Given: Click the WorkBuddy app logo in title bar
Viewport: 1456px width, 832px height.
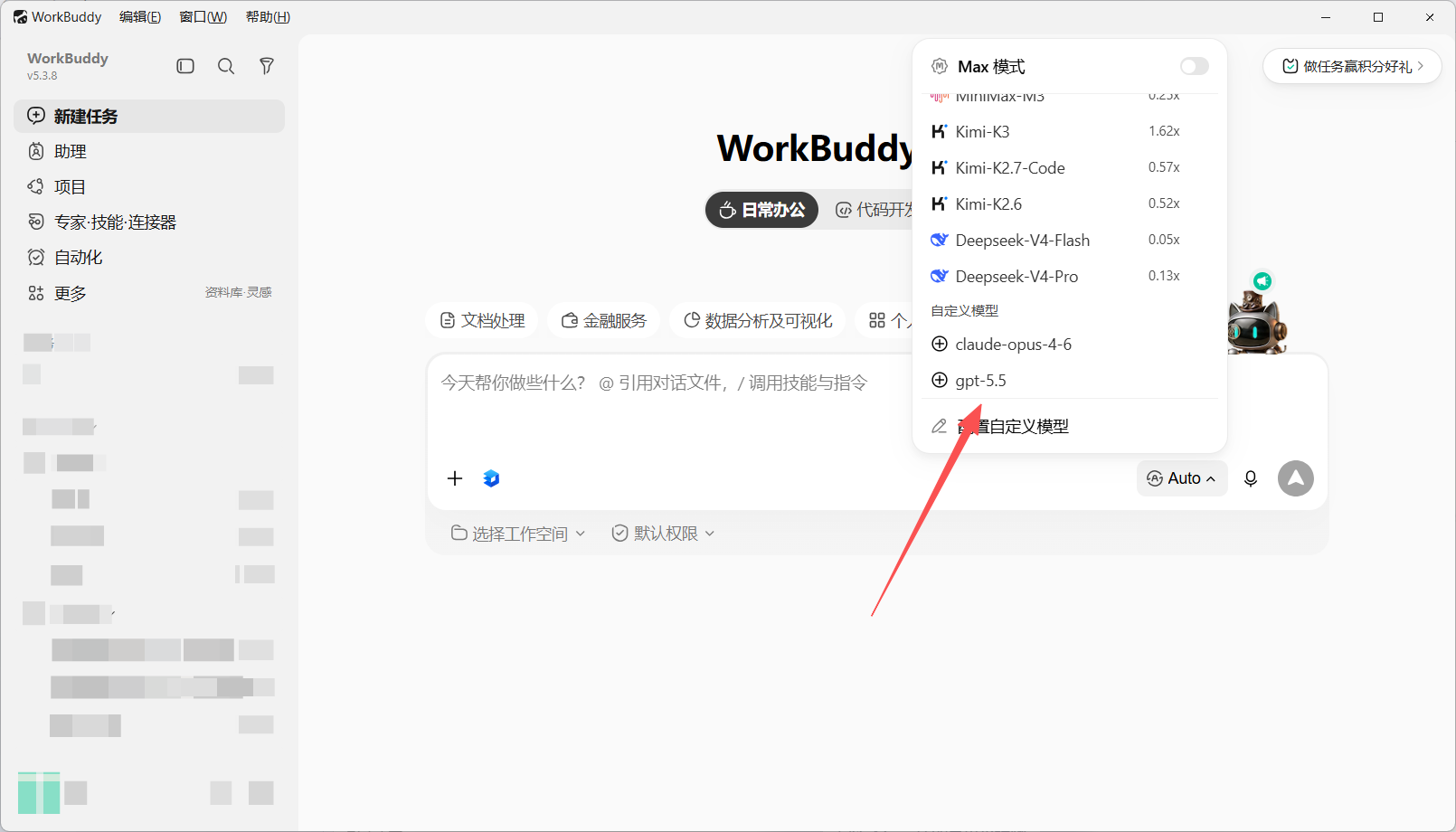Looking at the screenshot, I should (x=20, y=17).
